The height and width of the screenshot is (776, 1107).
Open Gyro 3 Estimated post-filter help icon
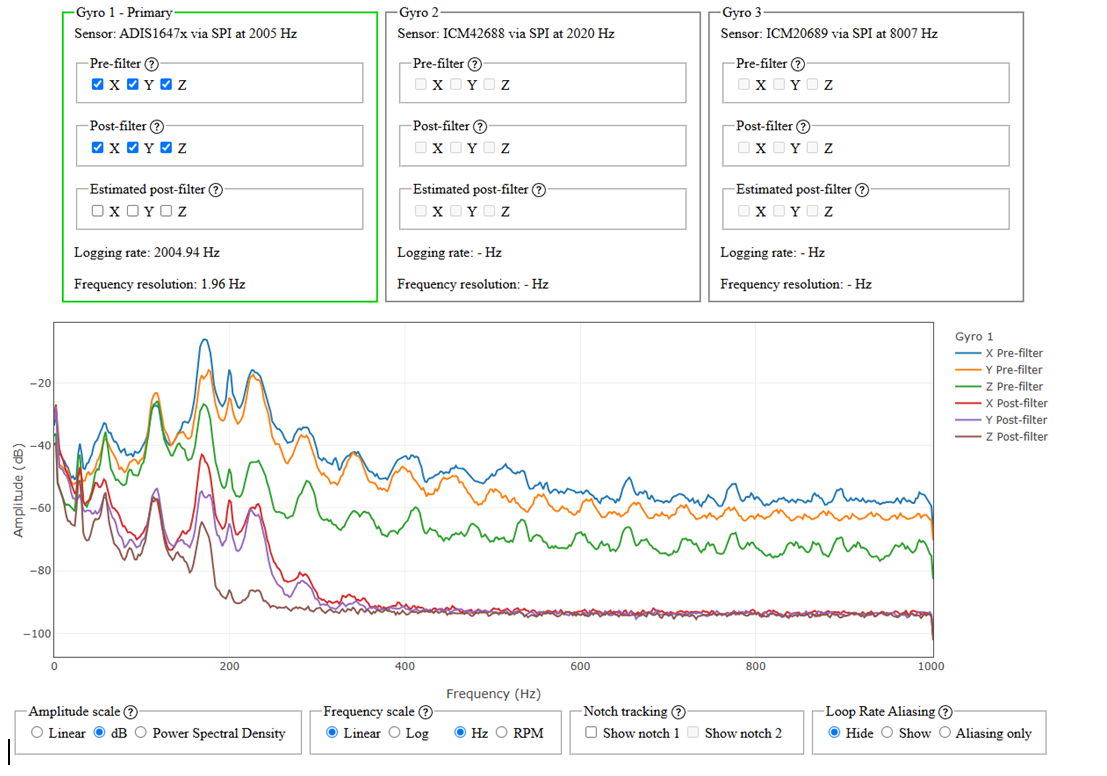point(862,190)
